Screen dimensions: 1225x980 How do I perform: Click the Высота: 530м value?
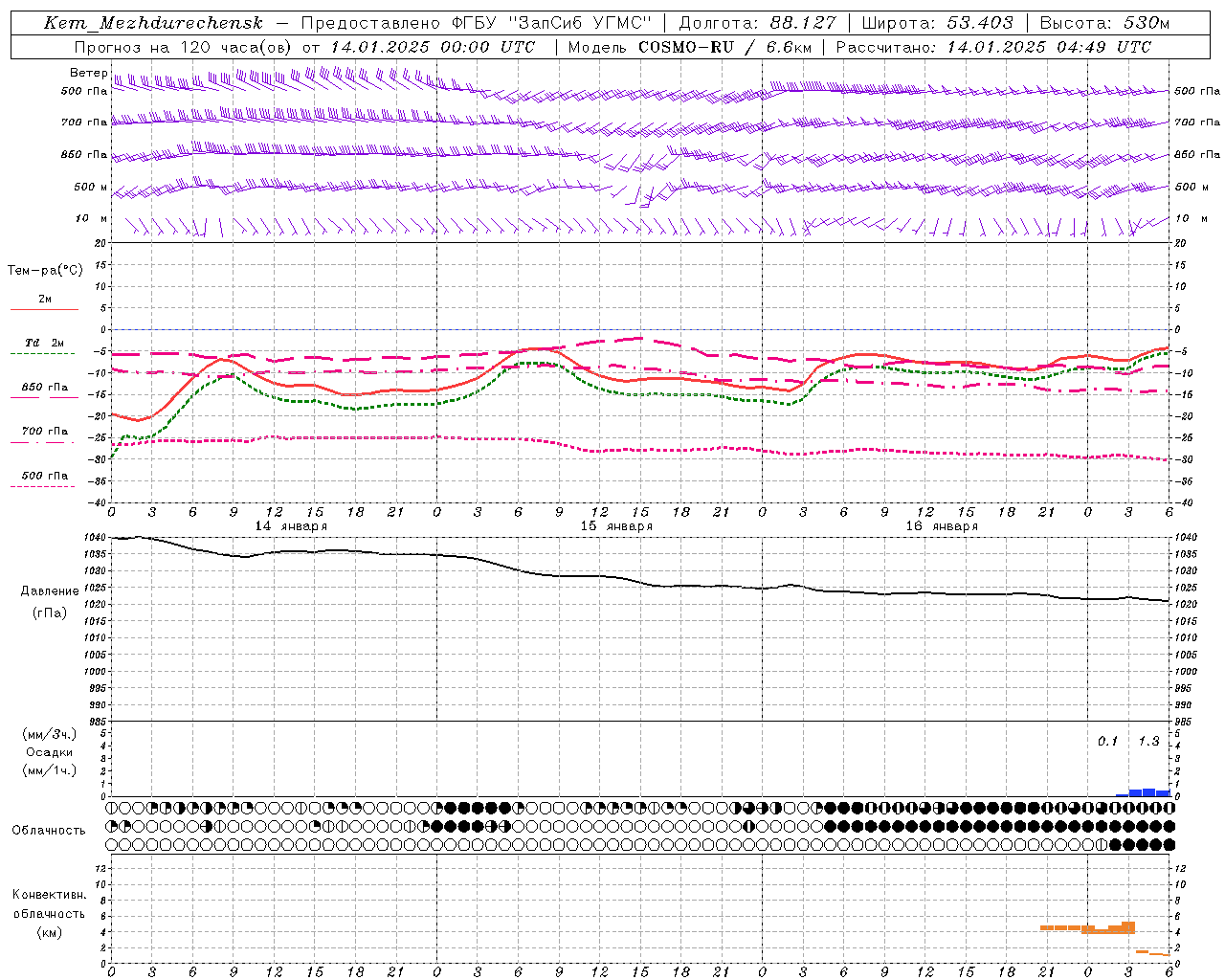click(1103, 23)
